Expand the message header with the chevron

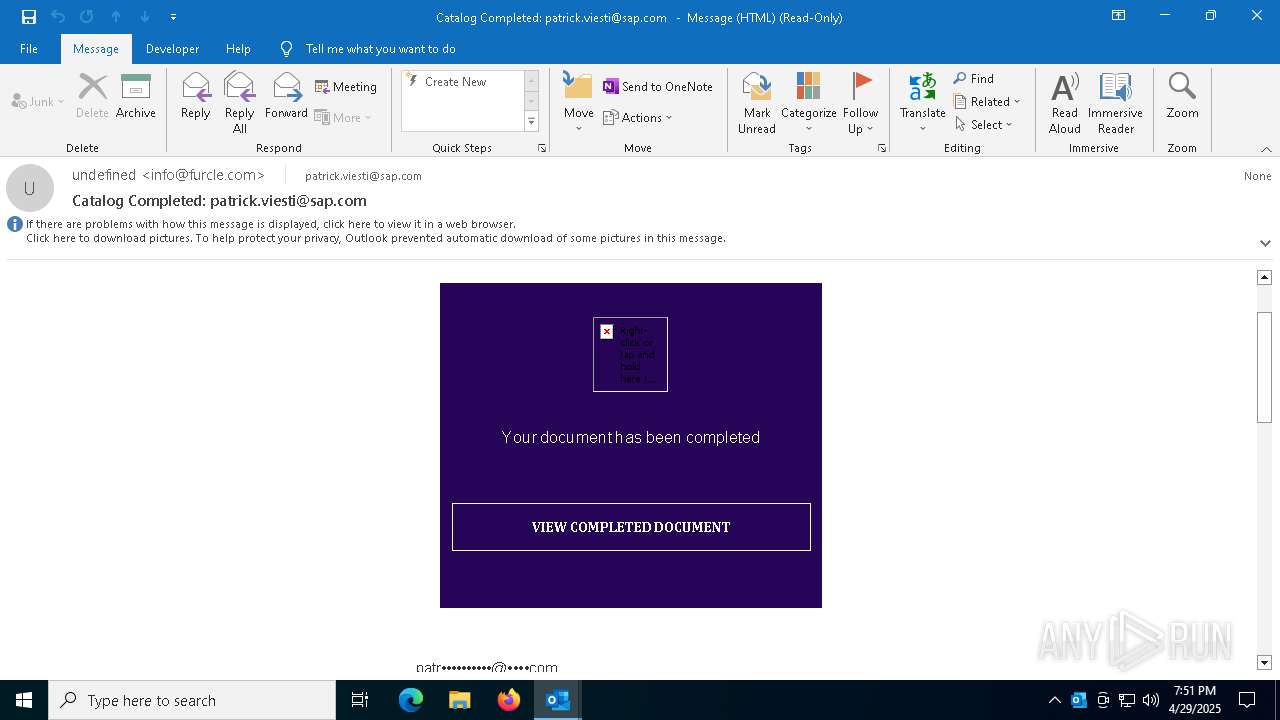click(x=1265, y=243)
